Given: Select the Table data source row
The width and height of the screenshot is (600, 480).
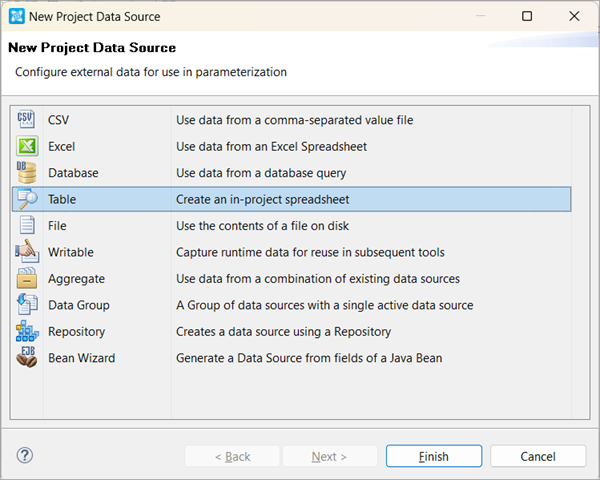Looking at the screenshot, I should pos(292,199).
